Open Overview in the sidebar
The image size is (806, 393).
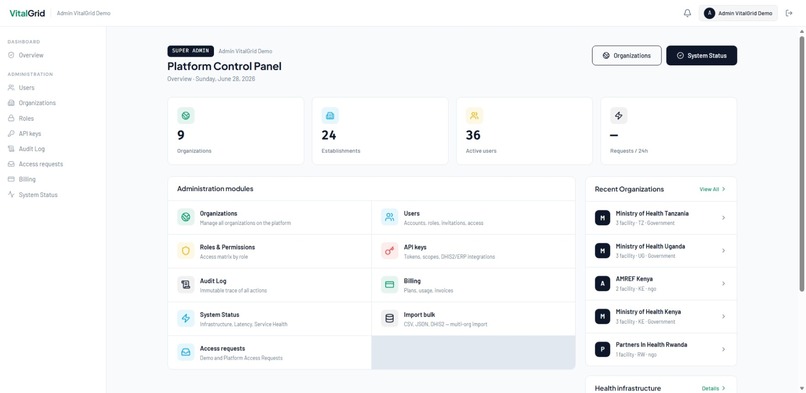point(31,55)
